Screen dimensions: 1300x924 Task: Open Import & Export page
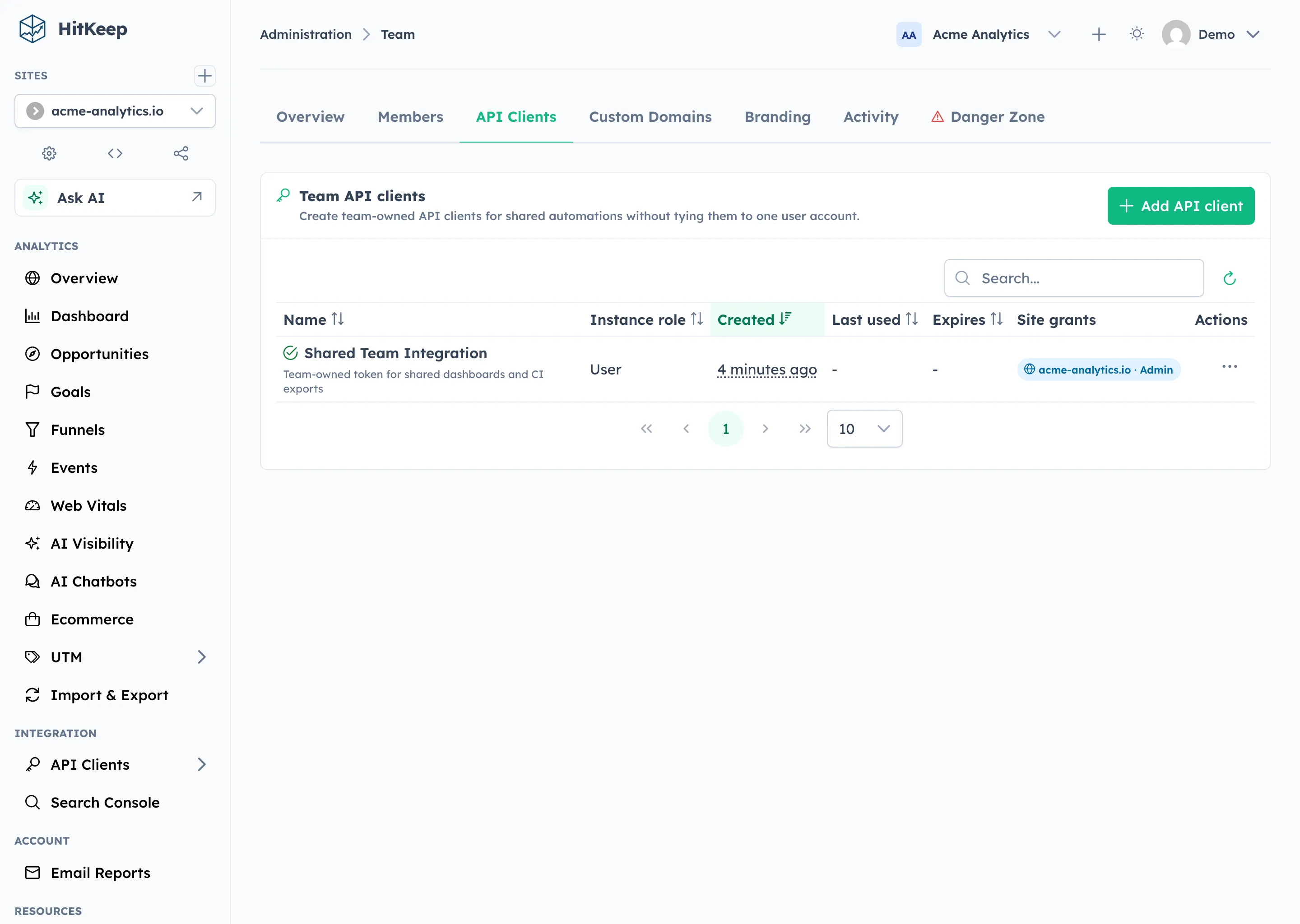[x=115, y=695]
